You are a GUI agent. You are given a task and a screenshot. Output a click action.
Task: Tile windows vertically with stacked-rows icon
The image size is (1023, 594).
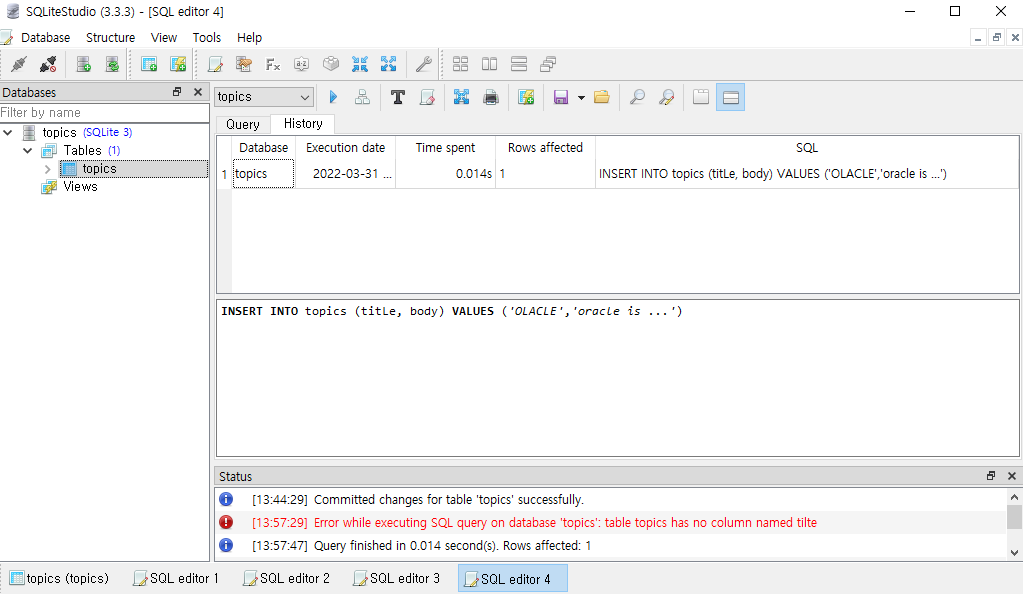(x=519, y=64)
